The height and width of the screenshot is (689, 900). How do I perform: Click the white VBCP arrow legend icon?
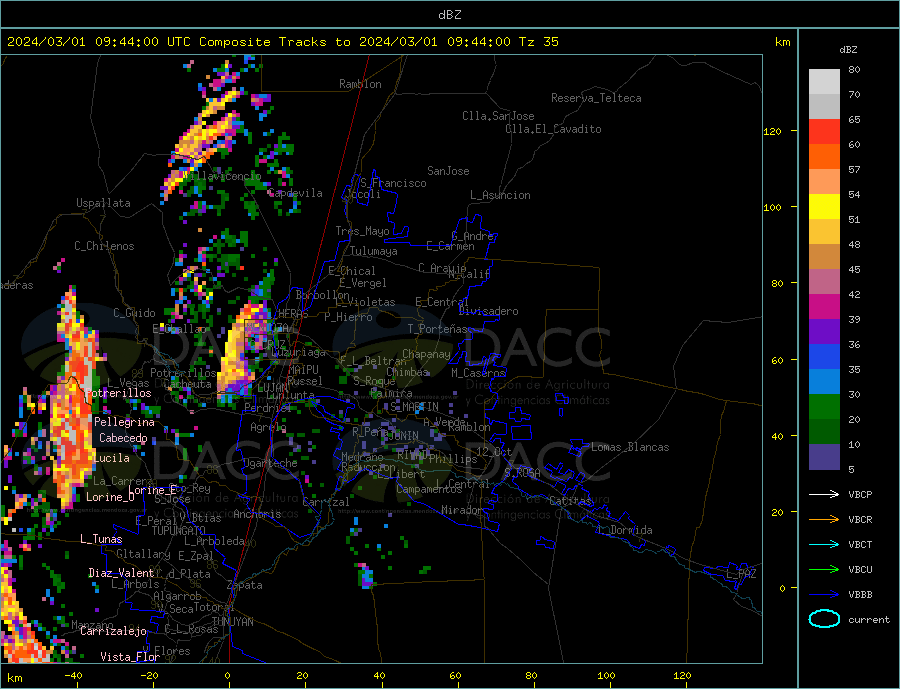pos(824,494)
